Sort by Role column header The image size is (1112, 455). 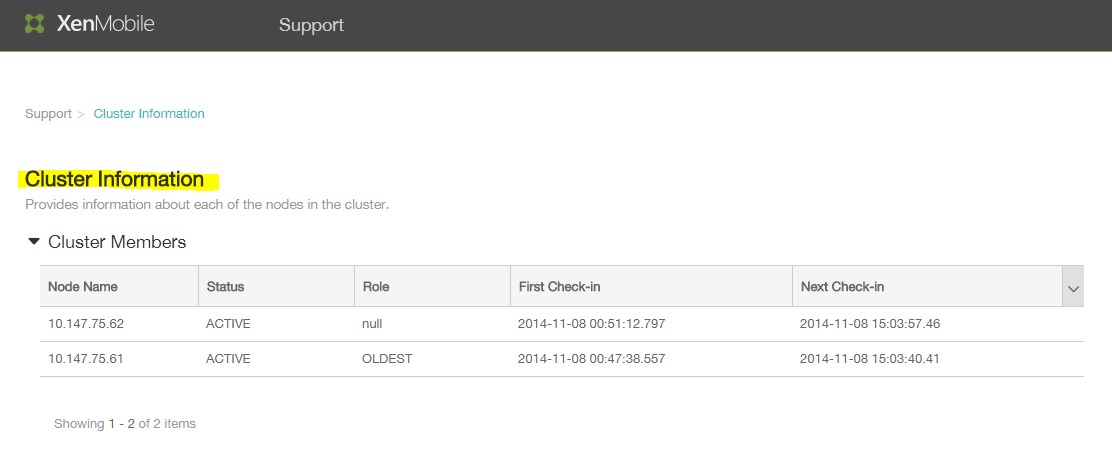point(375,287)
